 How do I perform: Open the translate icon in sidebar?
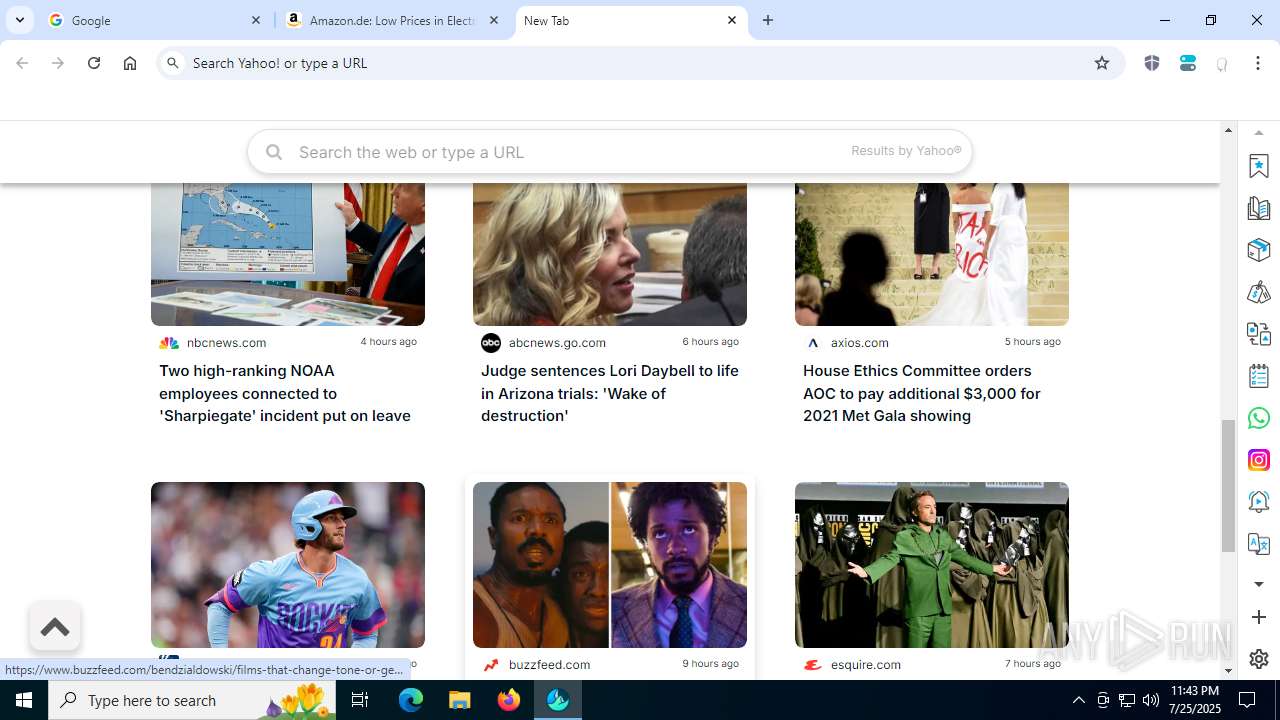point(1259,544)
